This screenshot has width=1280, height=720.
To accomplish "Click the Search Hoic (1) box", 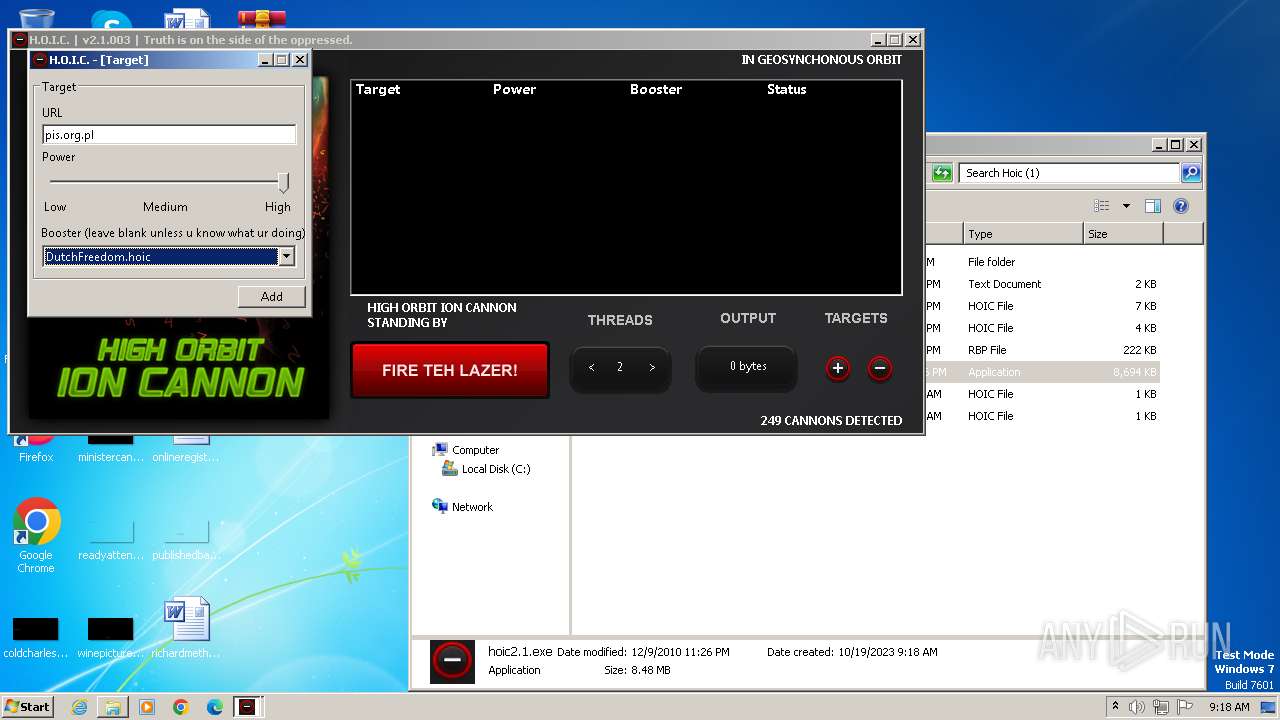I will 1068,173.
